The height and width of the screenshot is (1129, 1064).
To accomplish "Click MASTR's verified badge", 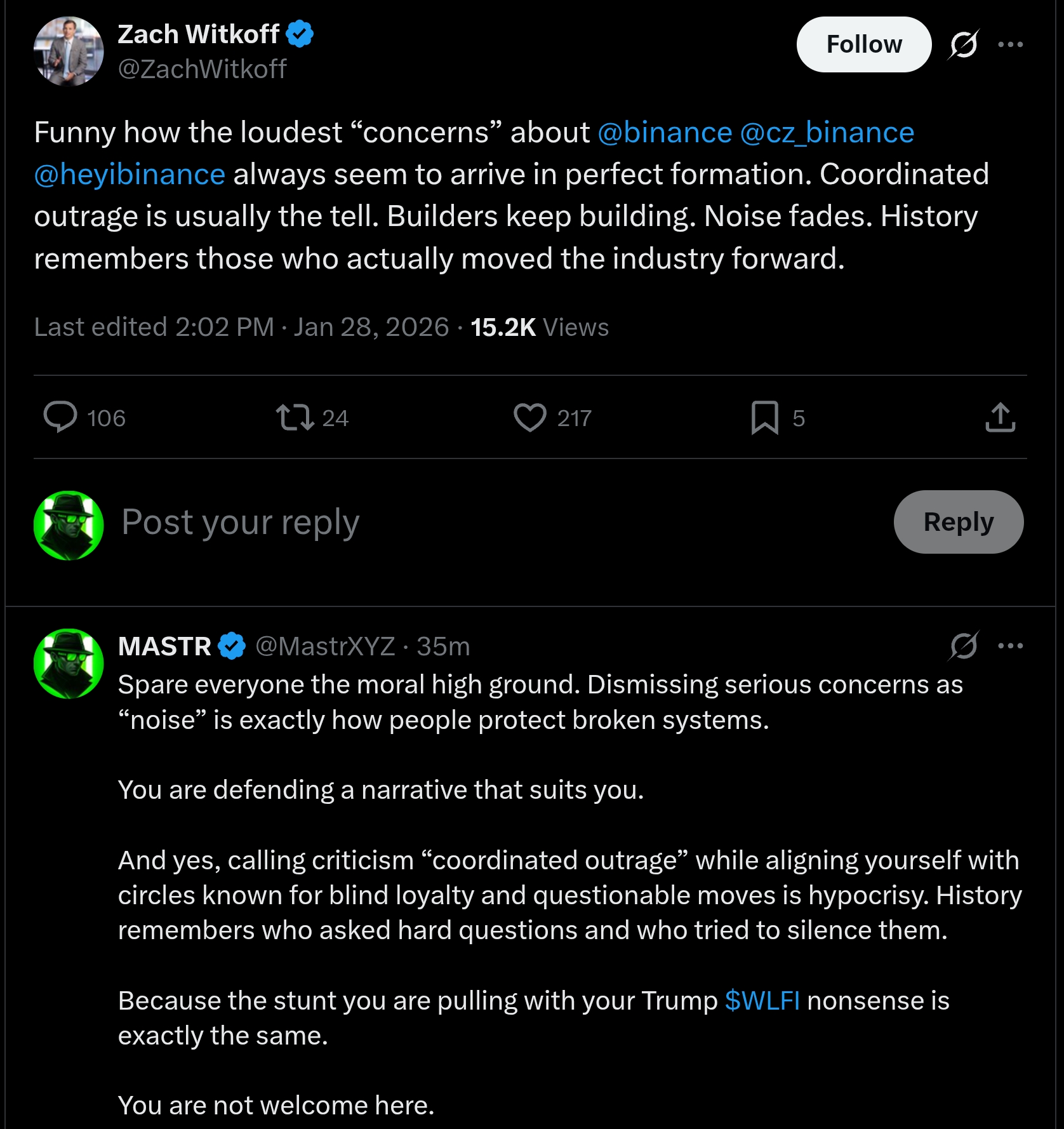I will 232,646.
